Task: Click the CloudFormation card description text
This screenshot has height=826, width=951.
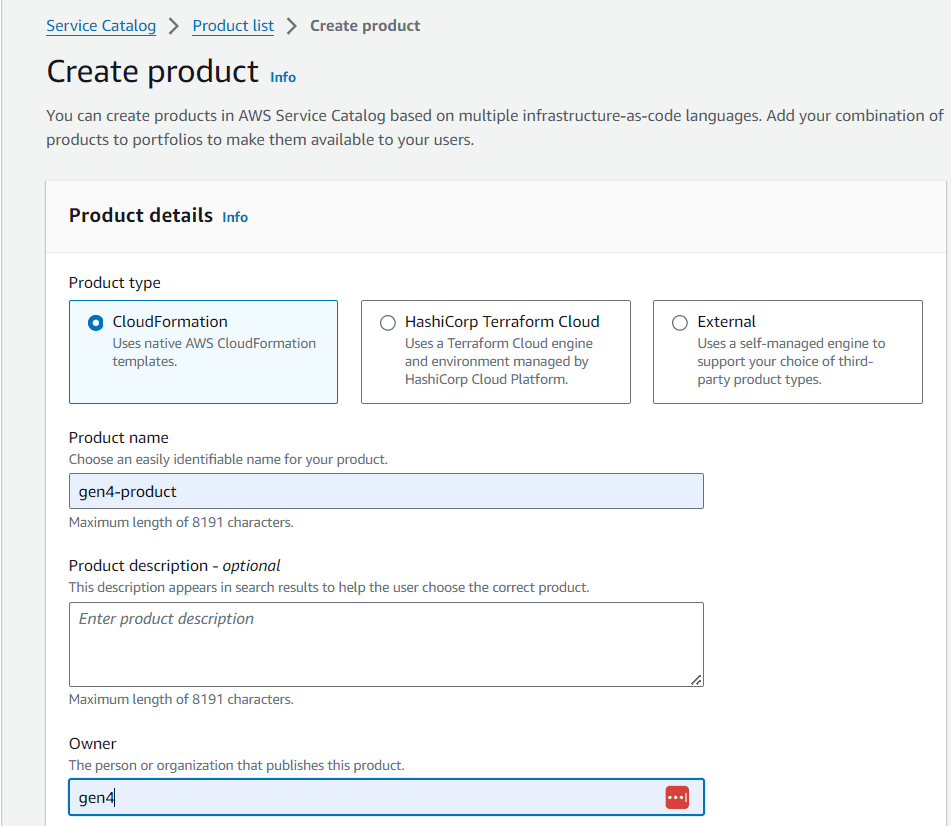Action: click(x=214, y=352)
